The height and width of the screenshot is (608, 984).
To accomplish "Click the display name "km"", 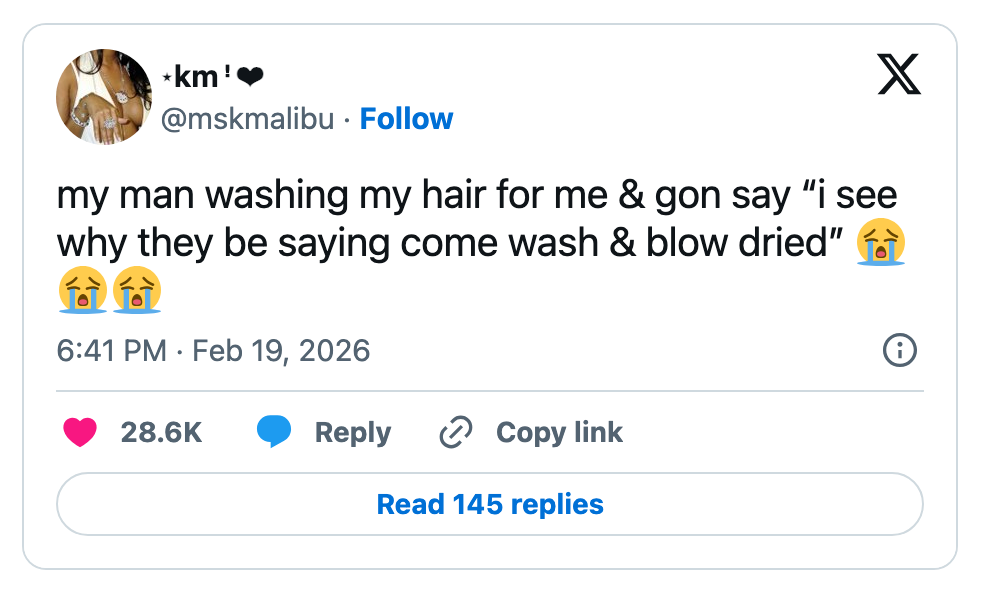I will pos(195,77).
